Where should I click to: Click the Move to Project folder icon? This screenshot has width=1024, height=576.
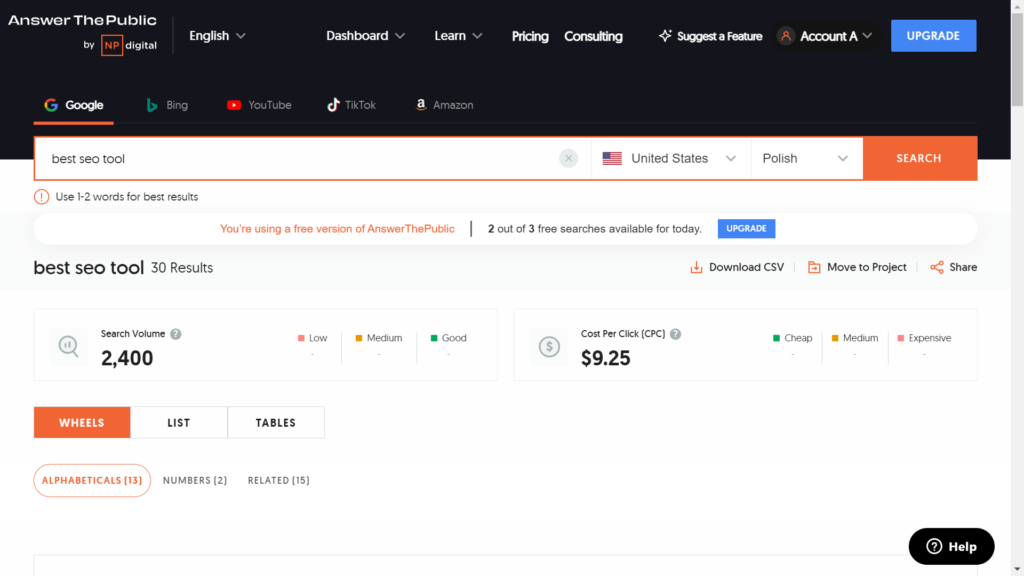pyautogui.click(x=814, y=267)
